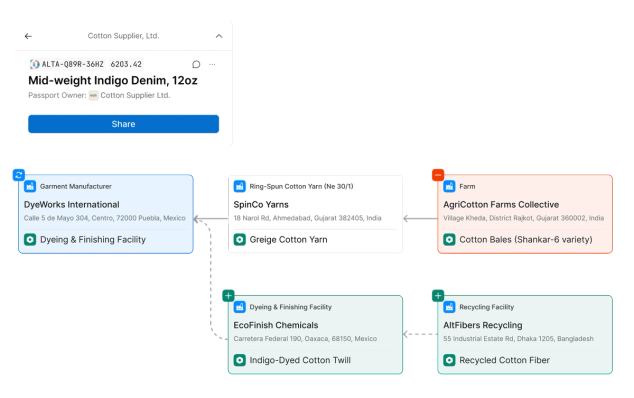Click the factory icon next to Recycling Facility
The height and width of the screenshot is (398, 634).
coord(449,307)
